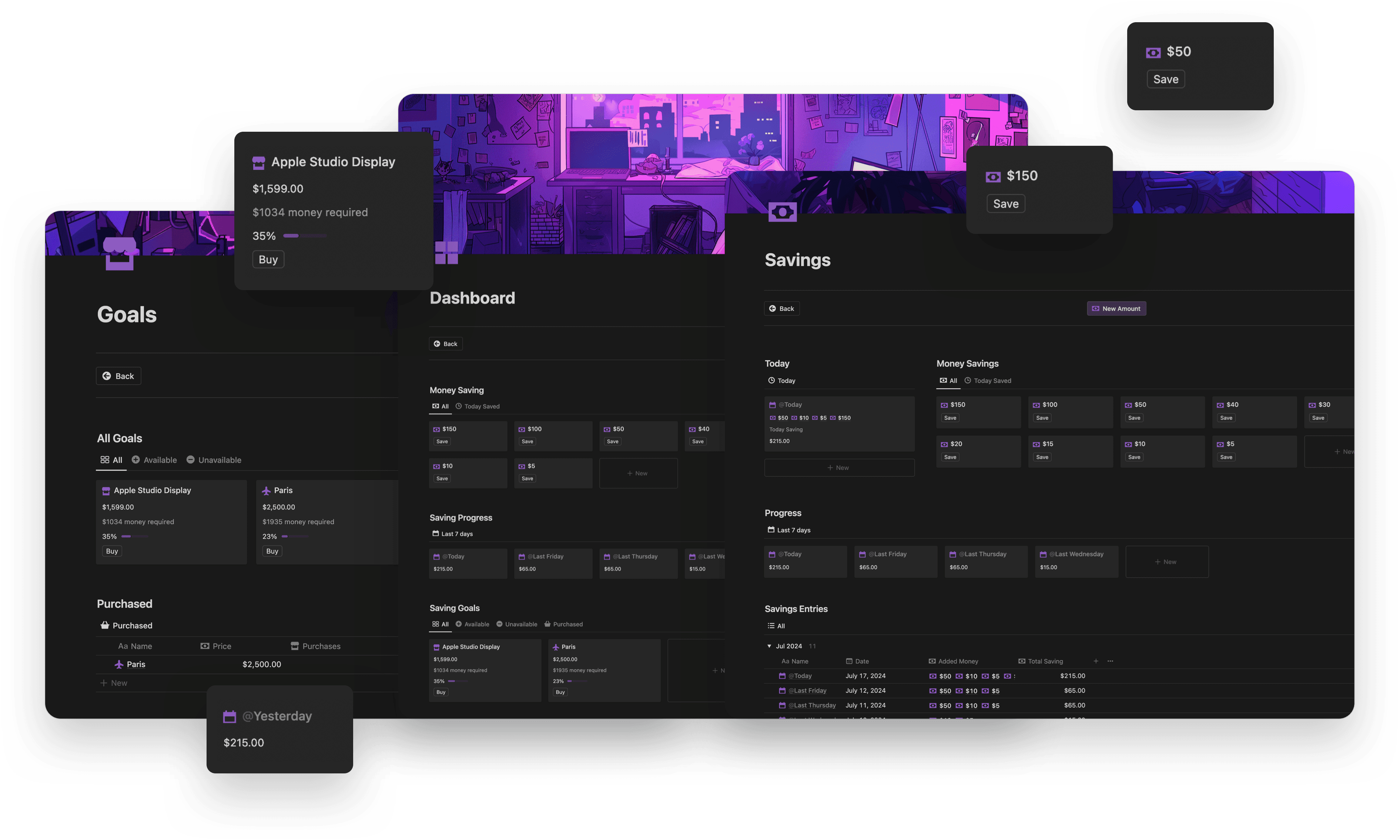Click the cash icon on floating $50 card

pyautogui.click(x=1153, y=53)
